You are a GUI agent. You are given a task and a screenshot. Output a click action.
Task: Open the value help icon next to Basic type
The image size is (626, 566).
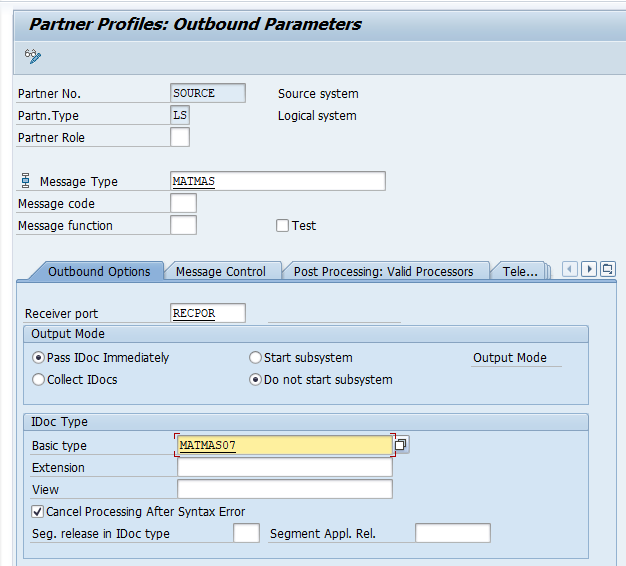[x=401, y=444]
